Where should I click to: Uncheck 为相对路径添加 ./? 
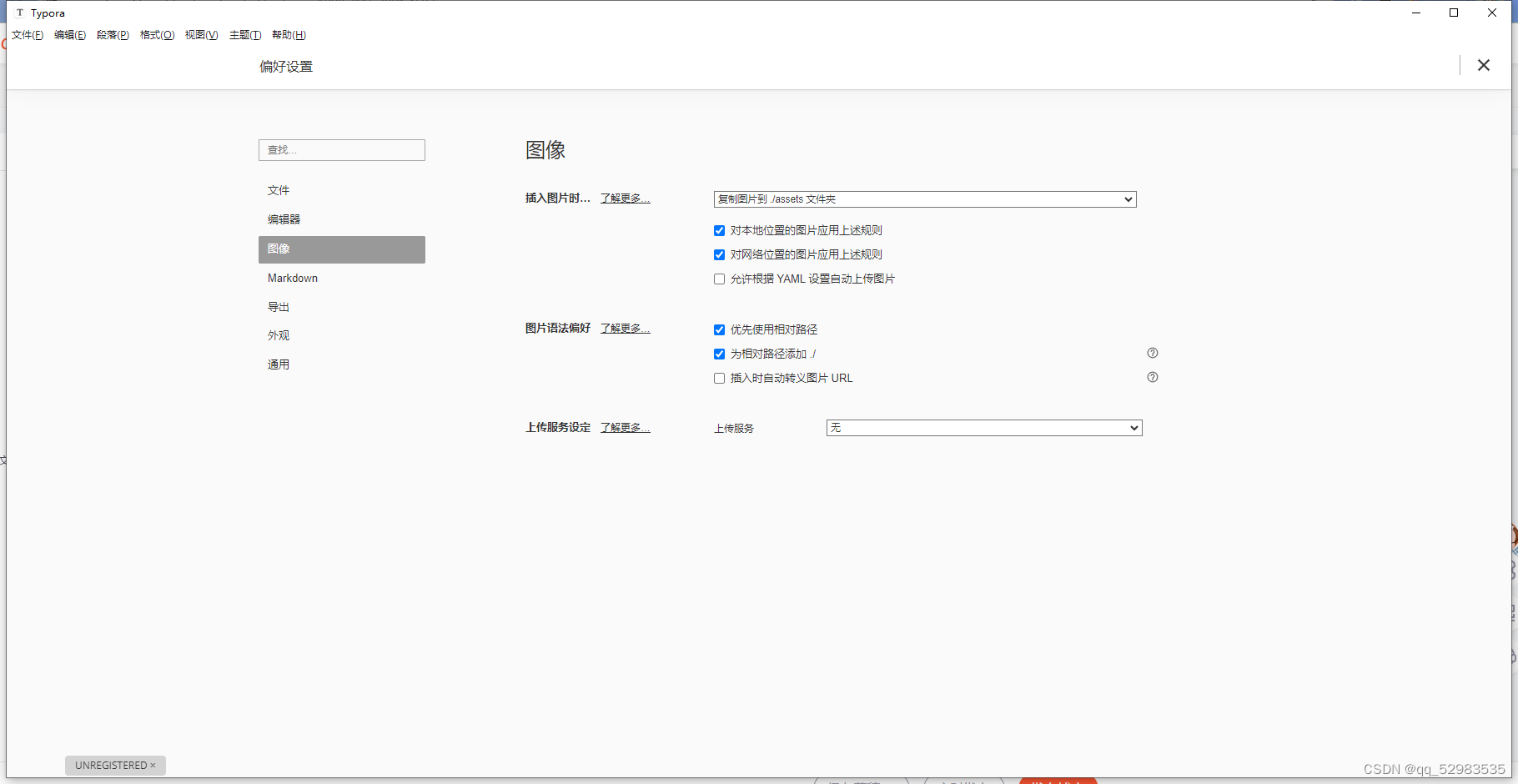click(719, 354)
